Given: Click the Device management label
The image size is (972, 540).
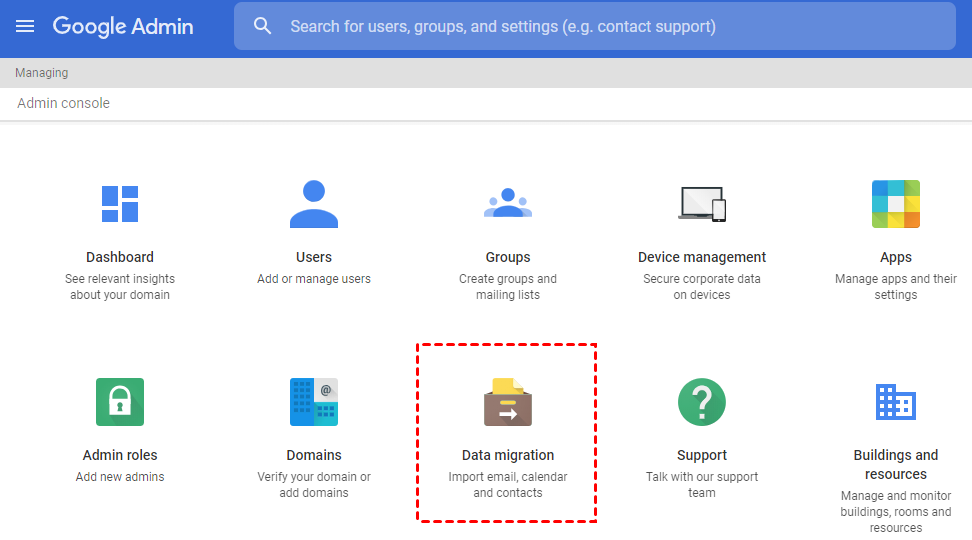Looking at the screenshot, I should [x=702, y=257].
